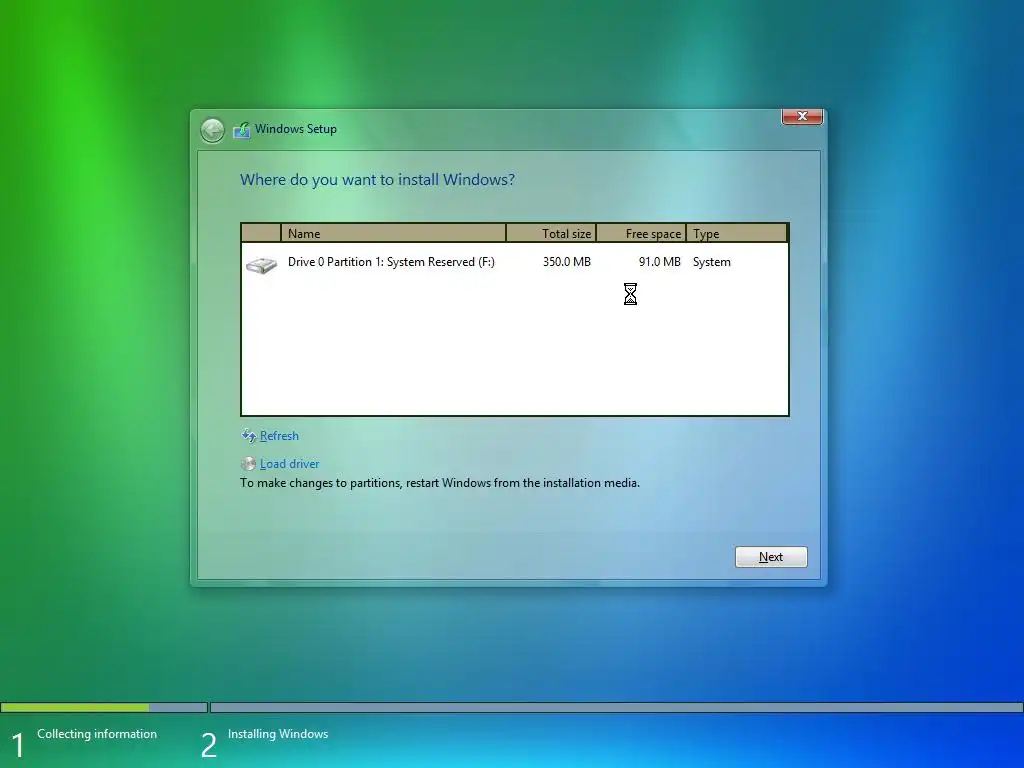Screen dimensions: 1024x768
Task: Click the Refresh arrows icon
Action: pyautogui.click(x=248, y=436)
